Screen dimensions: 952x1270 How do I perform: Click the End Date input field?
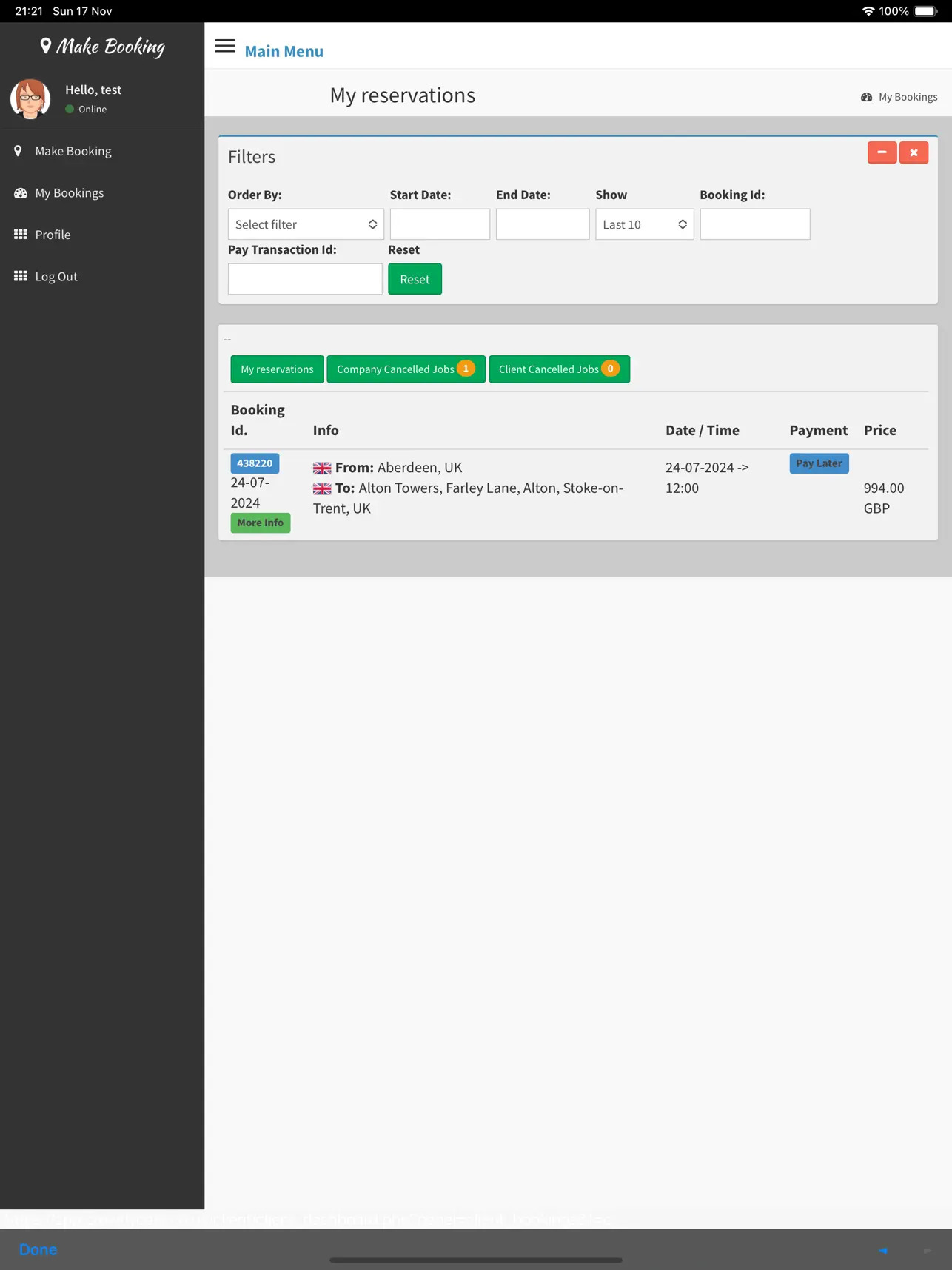pos(543,224)
